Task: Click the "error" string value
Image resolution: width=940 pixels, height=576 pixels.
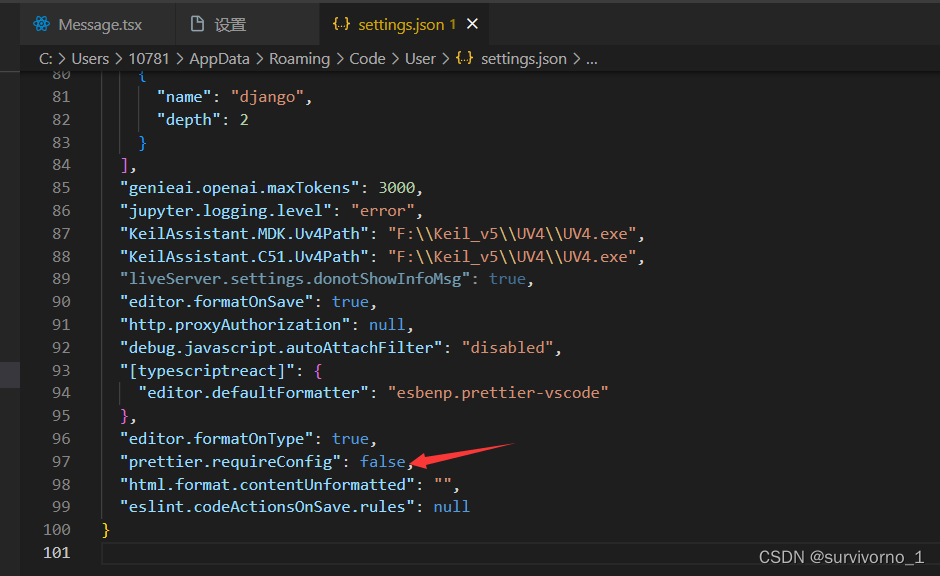Action: tap(382, 211)
